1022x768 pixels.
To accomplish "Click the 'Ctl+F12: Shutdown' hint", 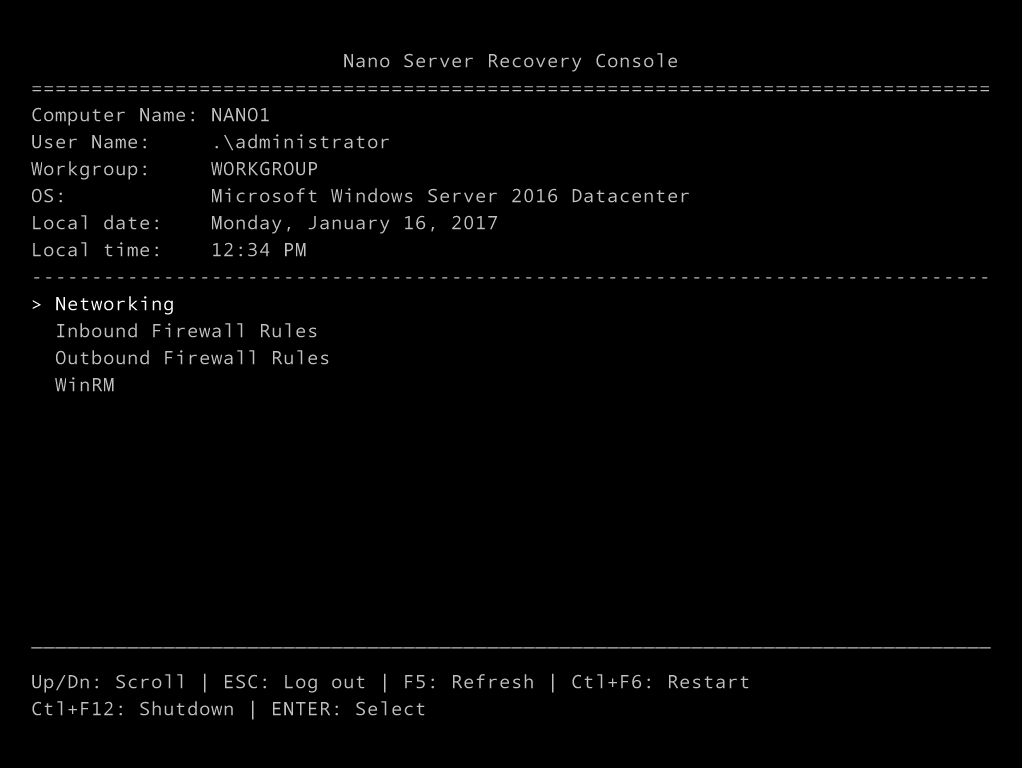I will 132,709.
